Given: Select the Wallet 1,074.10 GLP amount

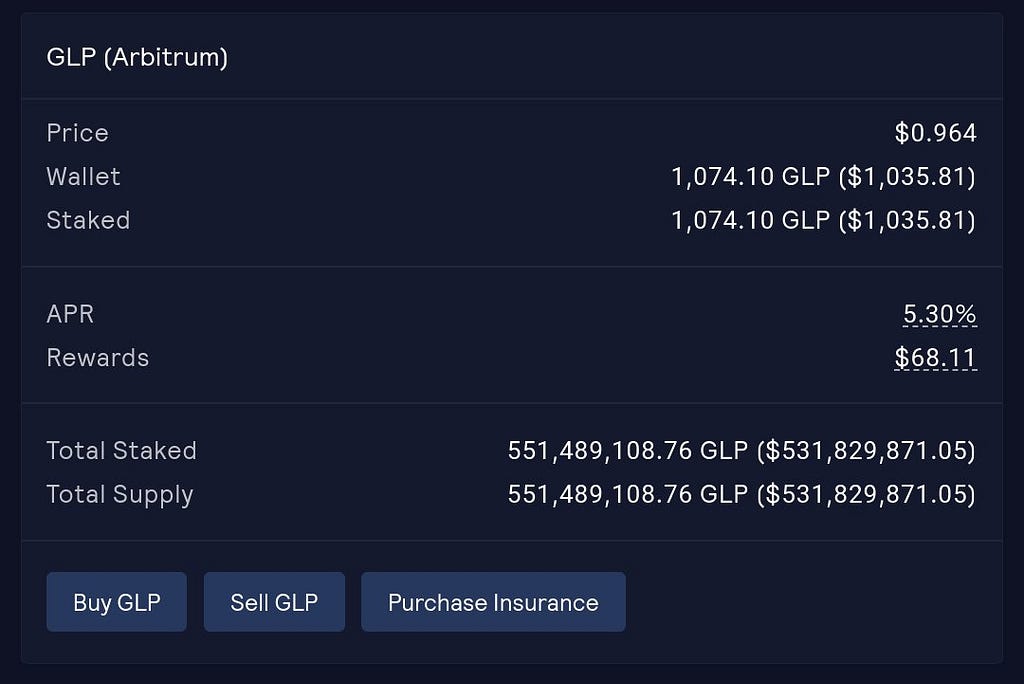Looking at the screenshot, I should coord(751,177).
